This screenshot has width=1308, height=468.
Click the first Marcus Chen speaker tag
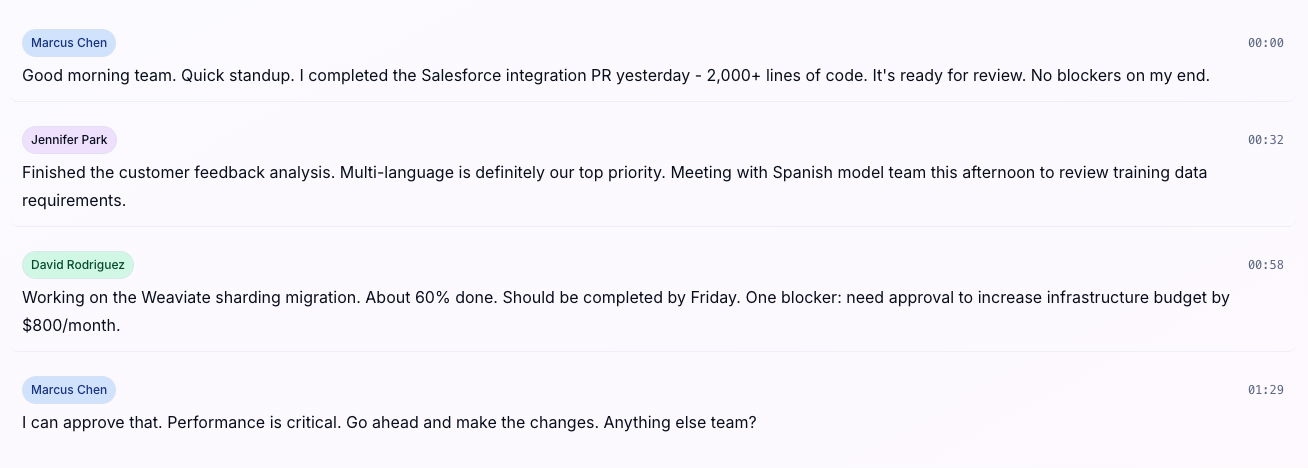69,43
